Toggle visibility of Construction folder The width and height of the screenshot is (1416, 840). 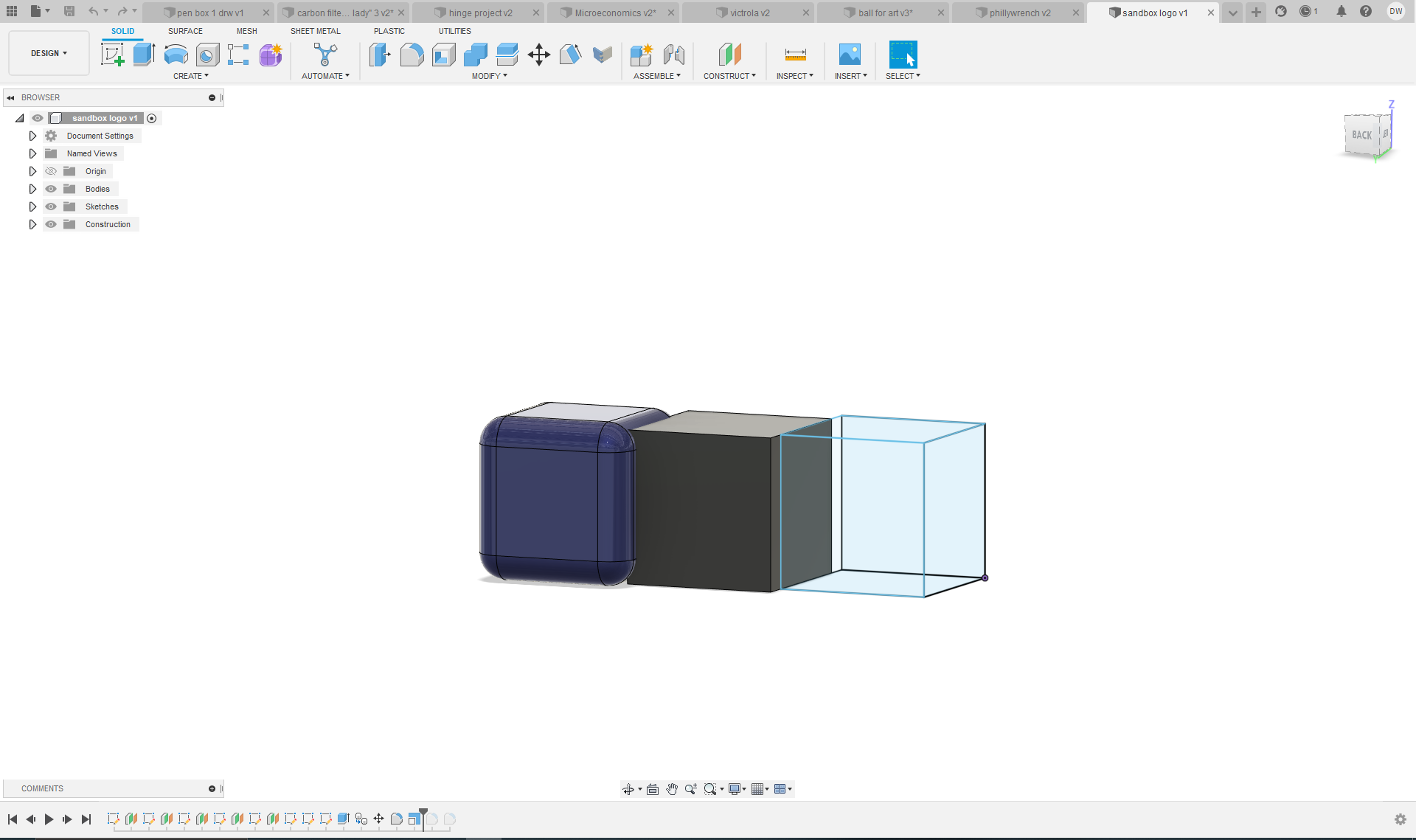tap(51, 224)
